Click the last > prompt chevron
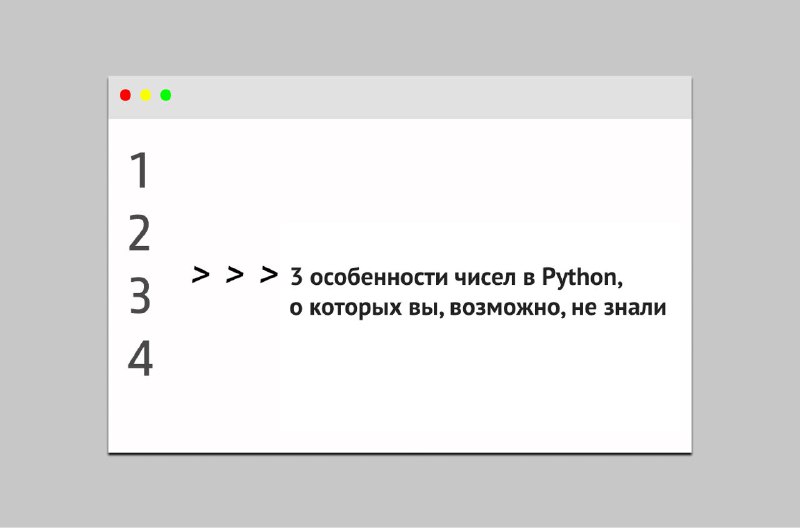Viewport: 800px width, 528px height. click(269, 274)
